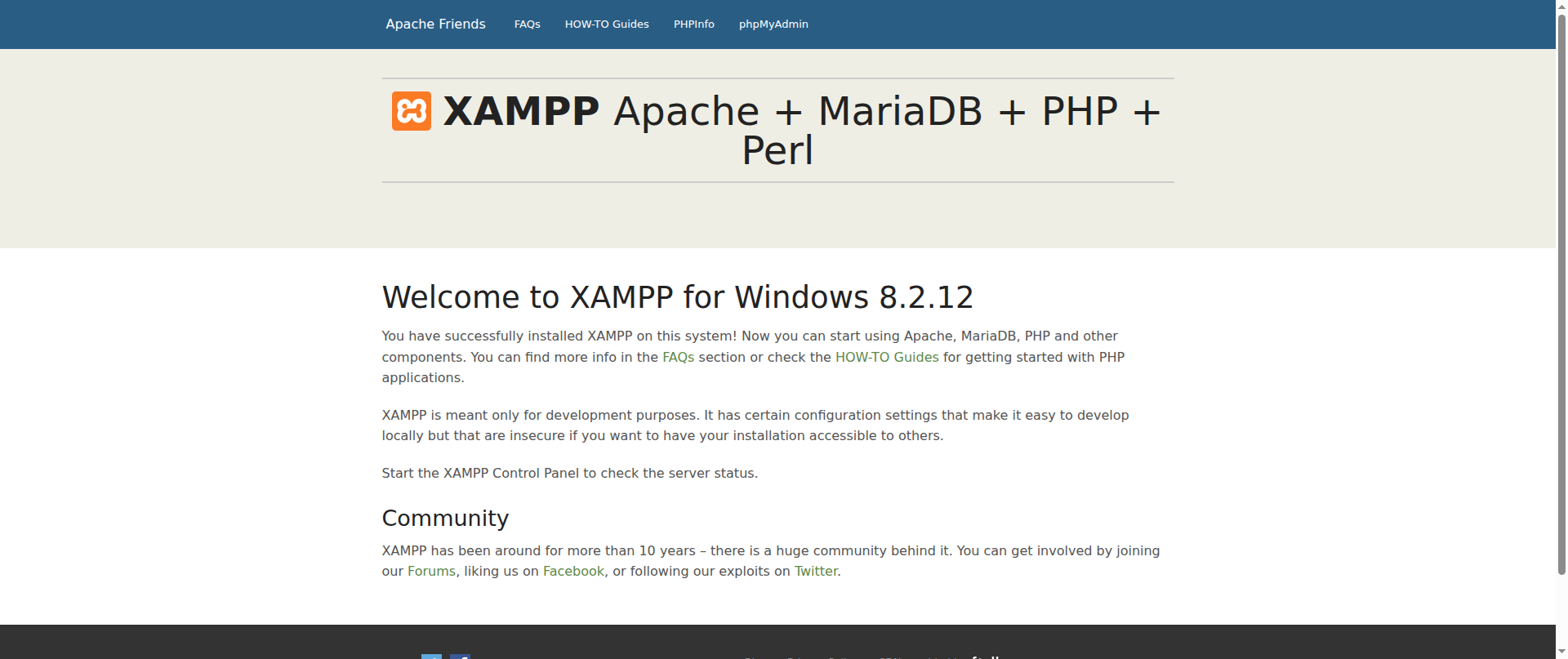This screenshot has width=1568, height=659.
Task: Open FAQs in the top navigation bar
Action: pos(527,24)
